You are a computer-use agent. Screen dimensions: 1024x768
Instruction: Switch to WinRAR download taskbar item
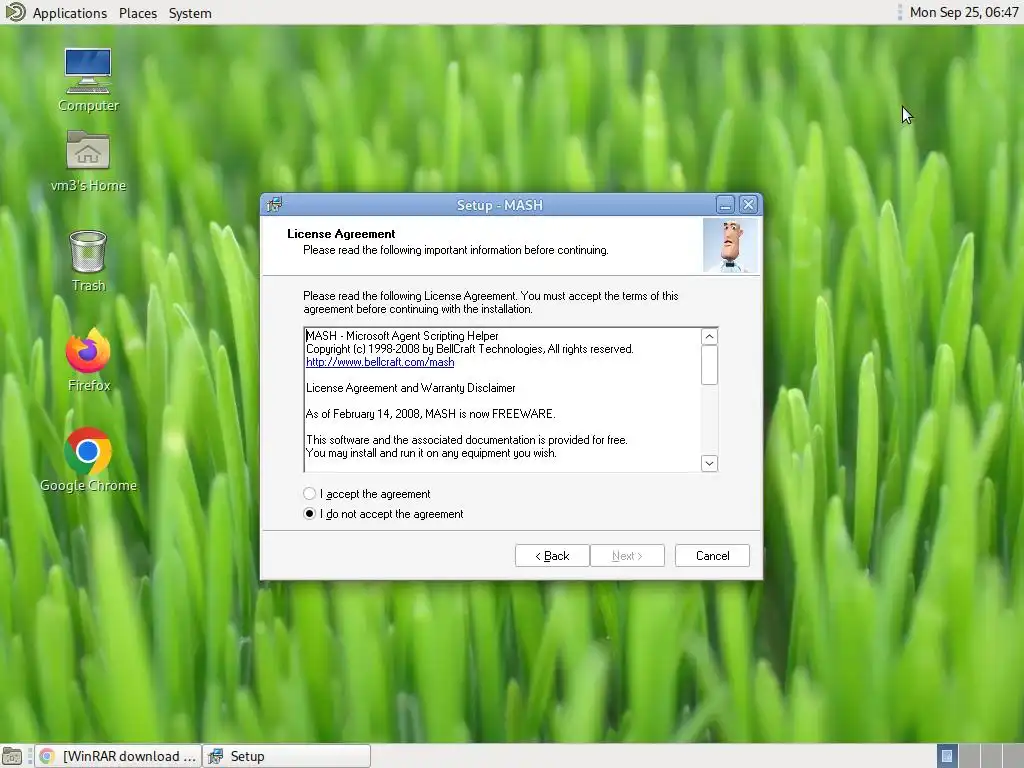[x=118, y=756]
